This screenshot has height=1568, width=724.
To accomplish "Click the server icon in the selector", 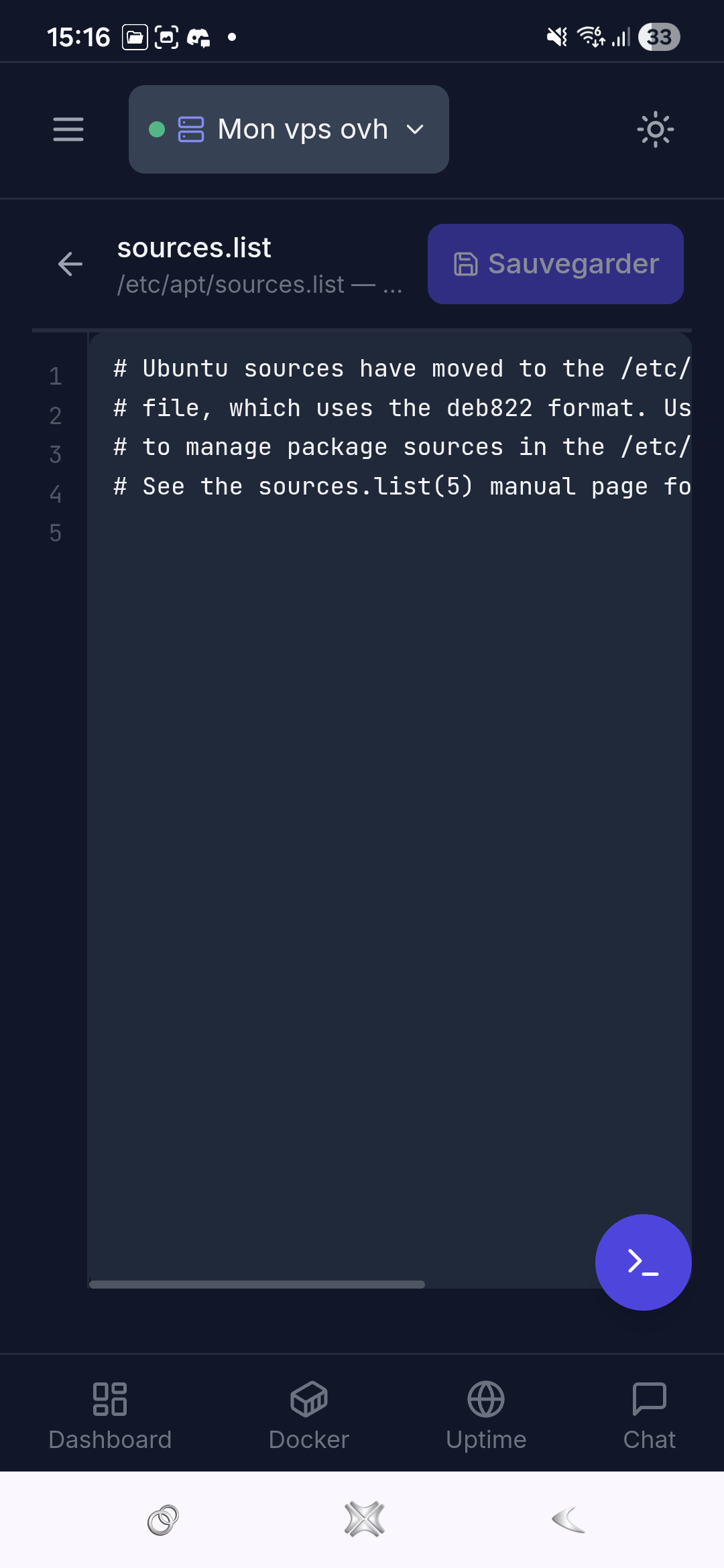I will [191, 129].
